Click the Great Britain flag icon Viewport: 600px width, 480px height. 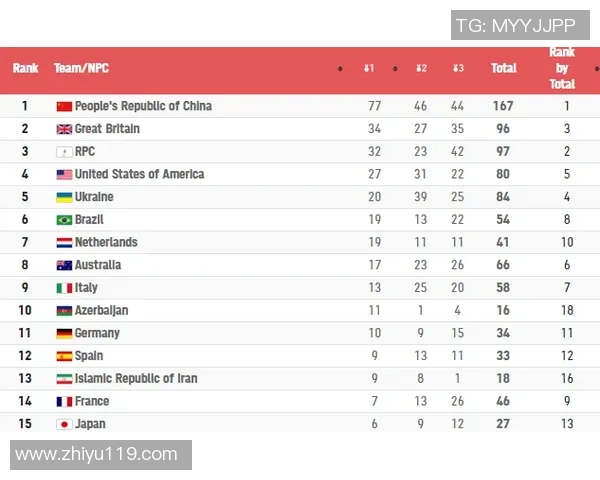pos(64,129)
